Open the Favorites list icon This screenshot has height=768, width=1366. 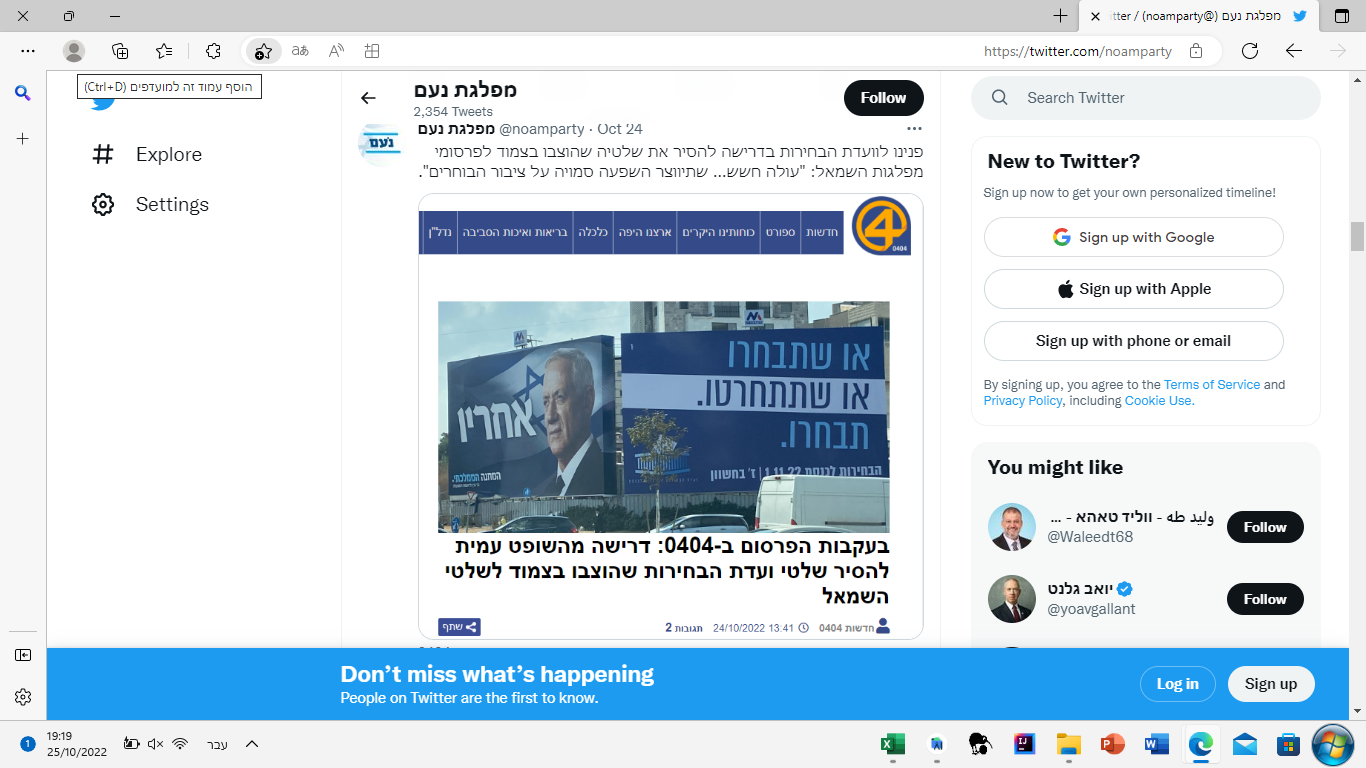coord(165,51)
